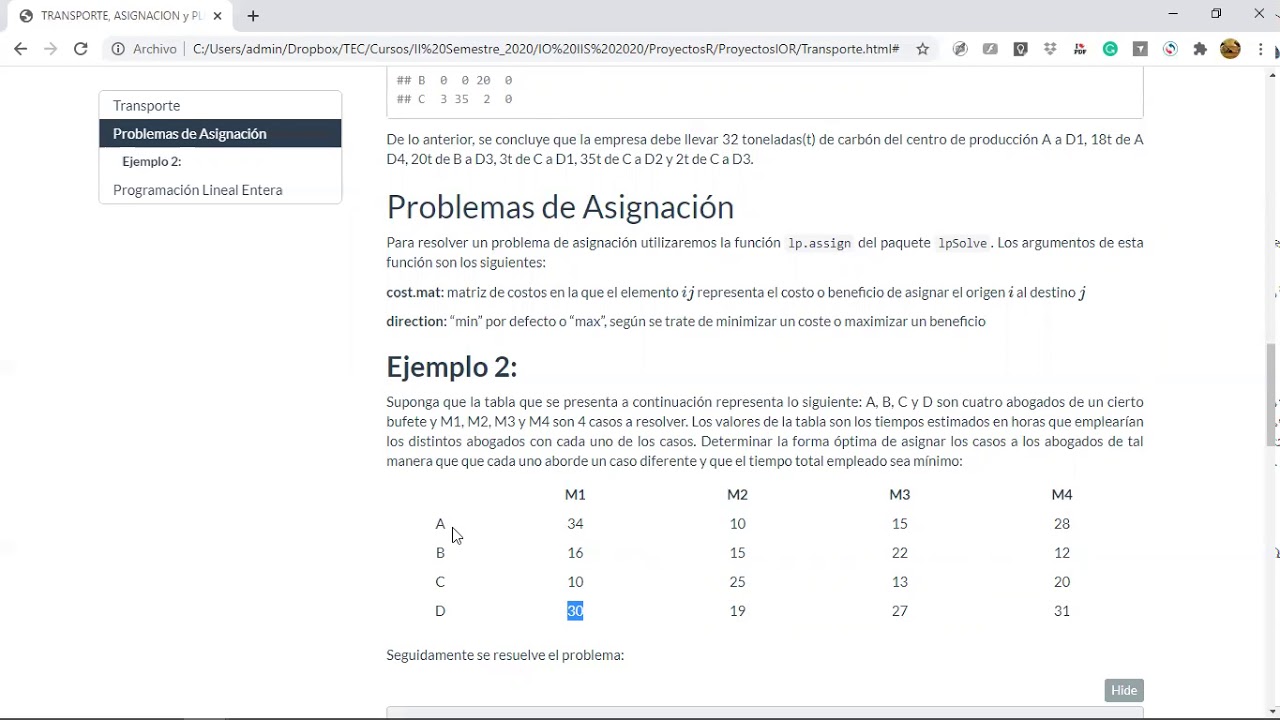Viewport: 1280px width, 720px height.
Task: Click row label A in table
Action: [440, 523]
